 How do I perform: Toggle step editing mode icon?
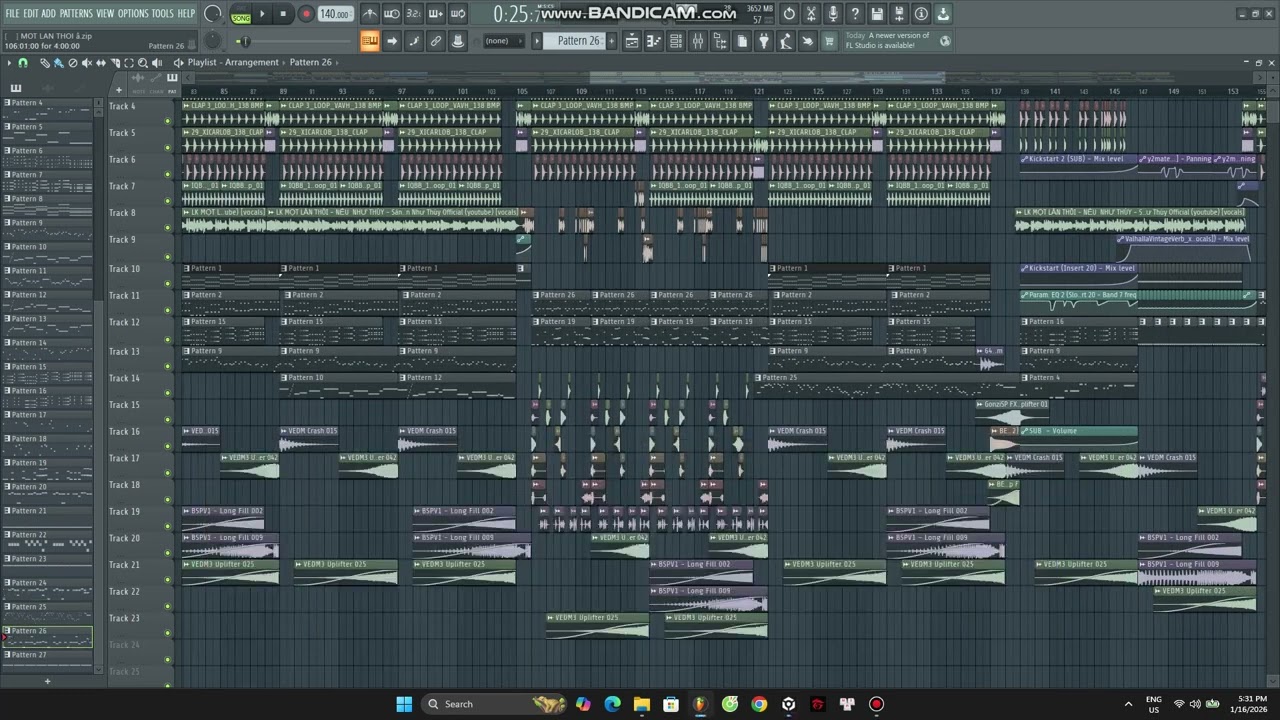(414, 41)
